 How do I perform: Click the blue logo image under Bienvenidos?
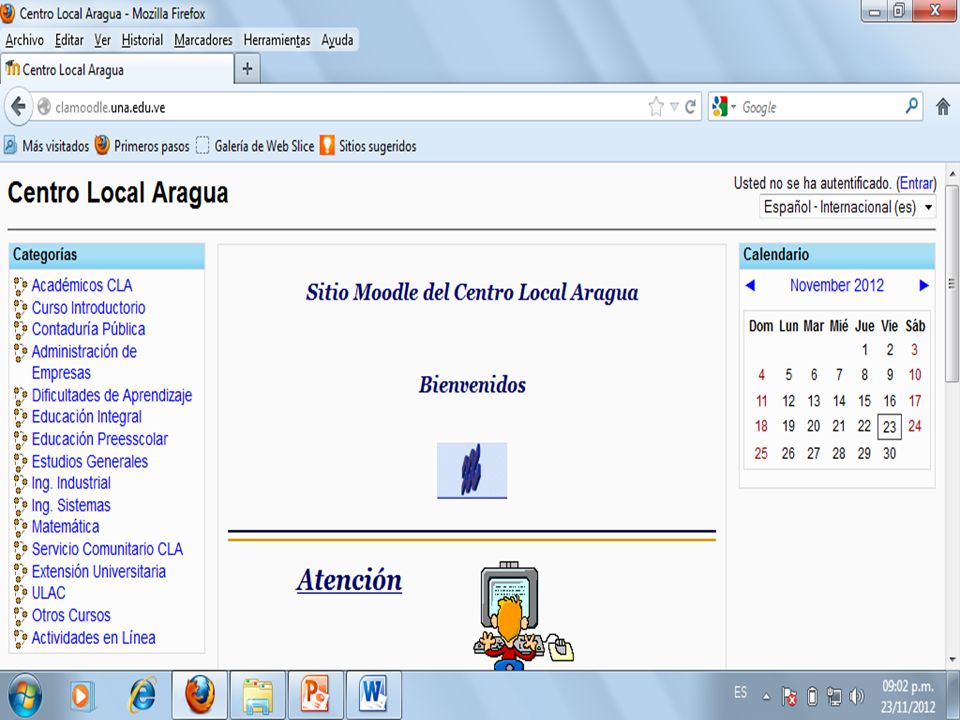click(x=472, y=470)
